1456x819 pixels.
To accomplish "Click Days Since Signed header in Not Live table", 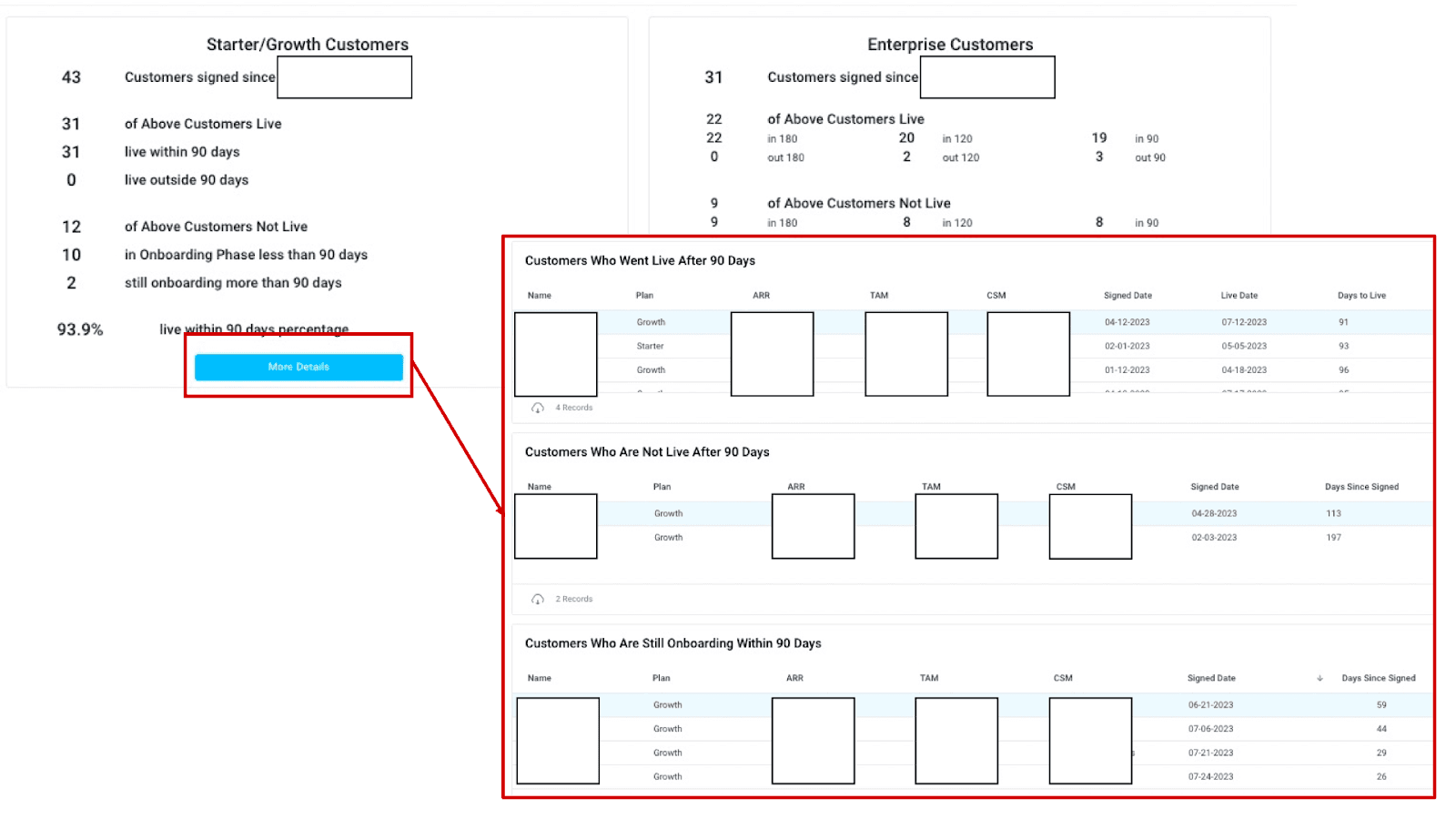I will (x=1361, y=487).
